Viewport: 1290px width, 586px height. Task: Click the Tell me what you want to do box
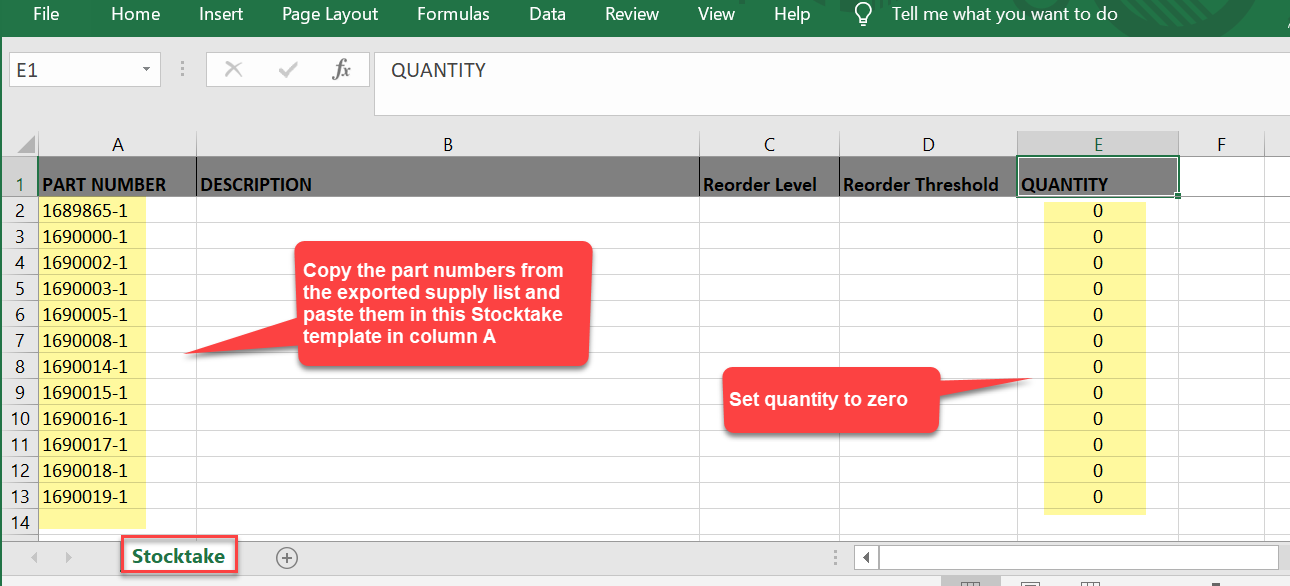pyautogui.click(x=1004, y=14)
